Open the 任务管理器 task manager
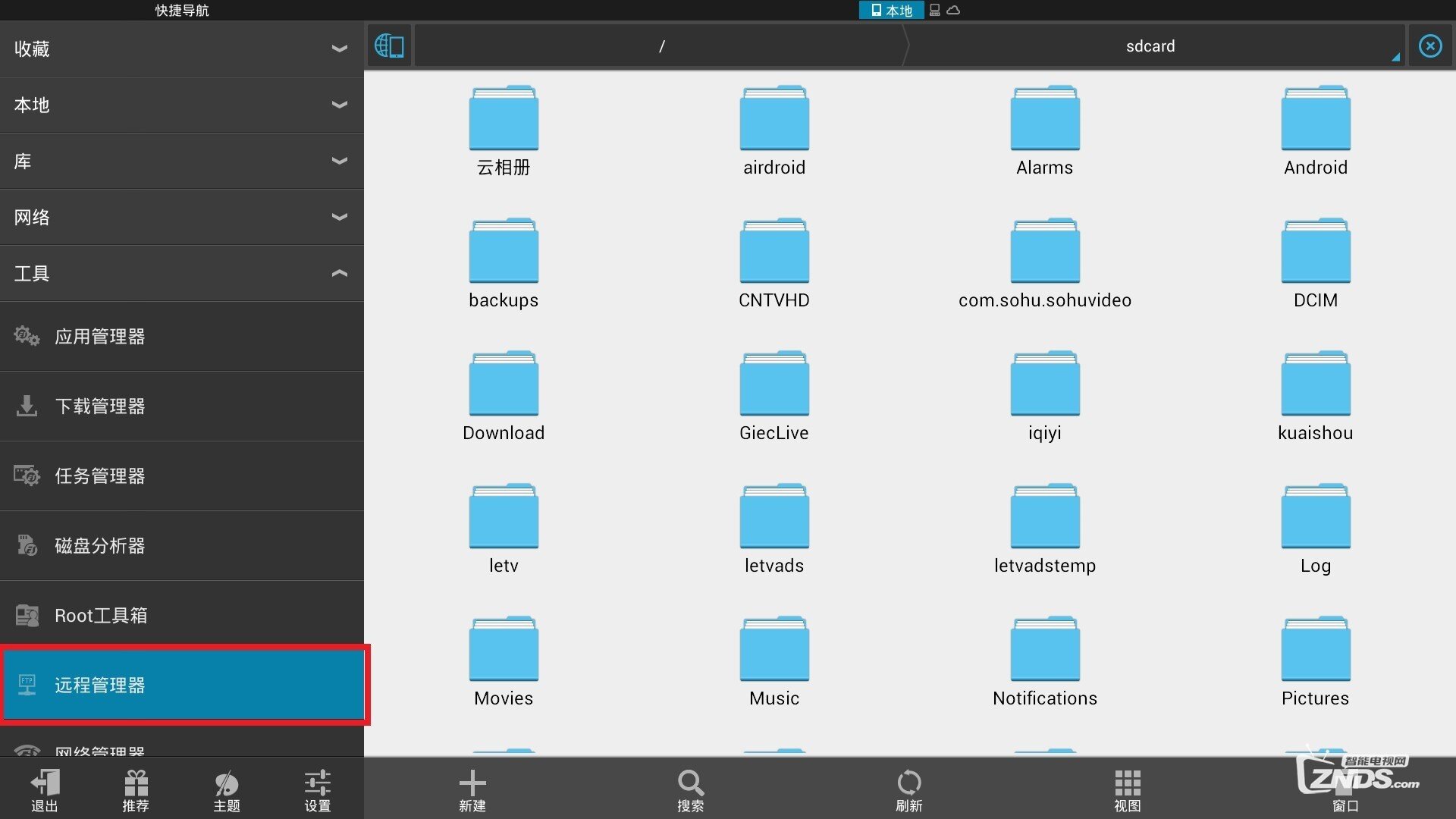 182,476
